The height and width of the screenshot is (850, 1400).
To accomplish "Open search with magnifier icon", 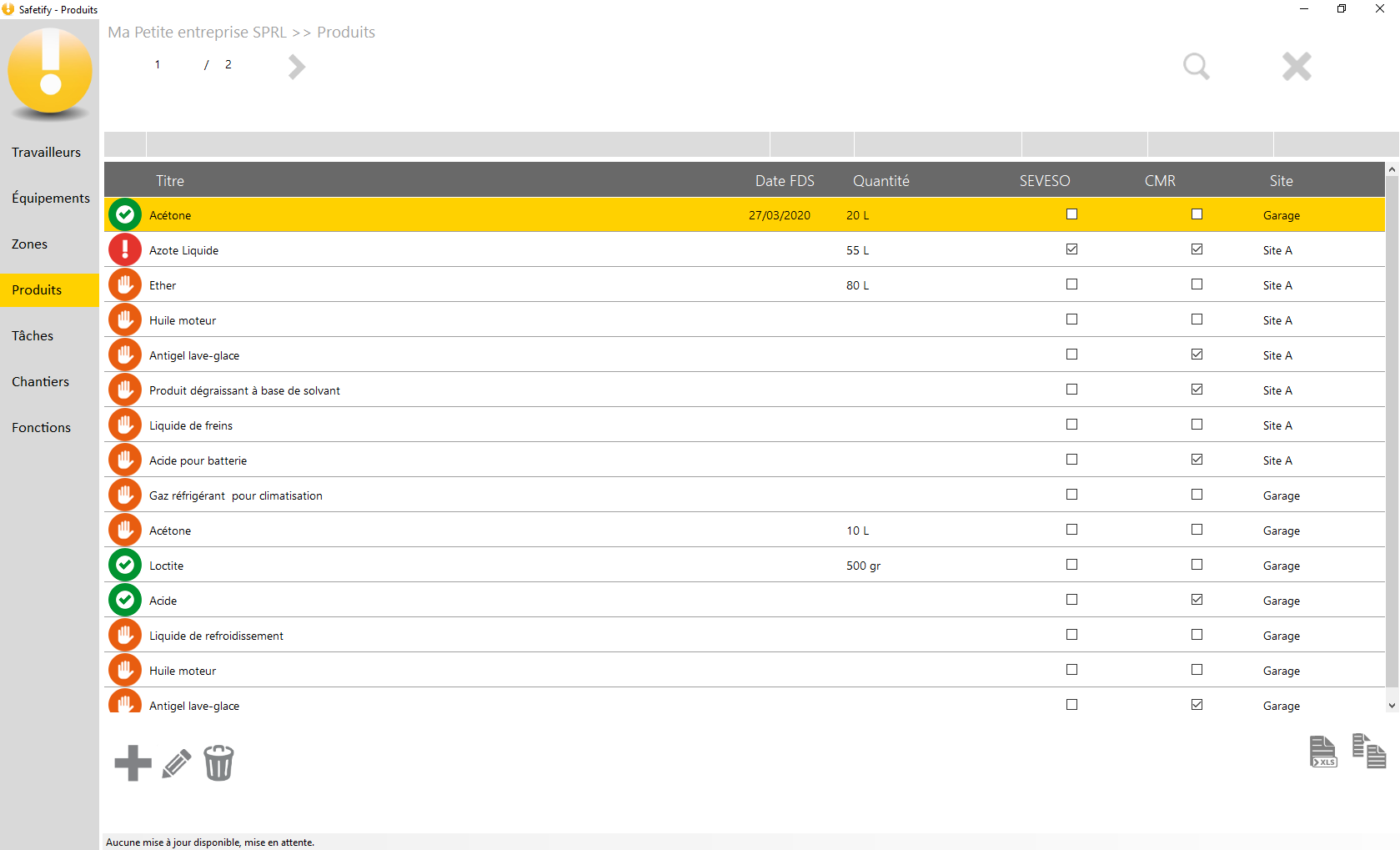I will pos(1196,67).
